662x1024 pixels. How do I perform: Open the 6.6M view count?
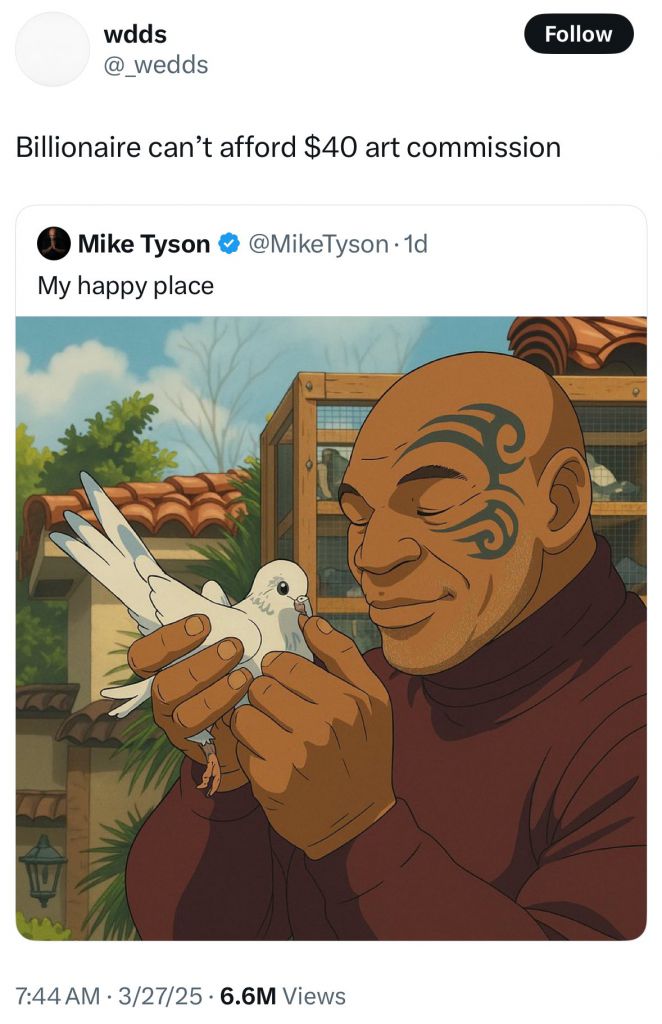248,996
